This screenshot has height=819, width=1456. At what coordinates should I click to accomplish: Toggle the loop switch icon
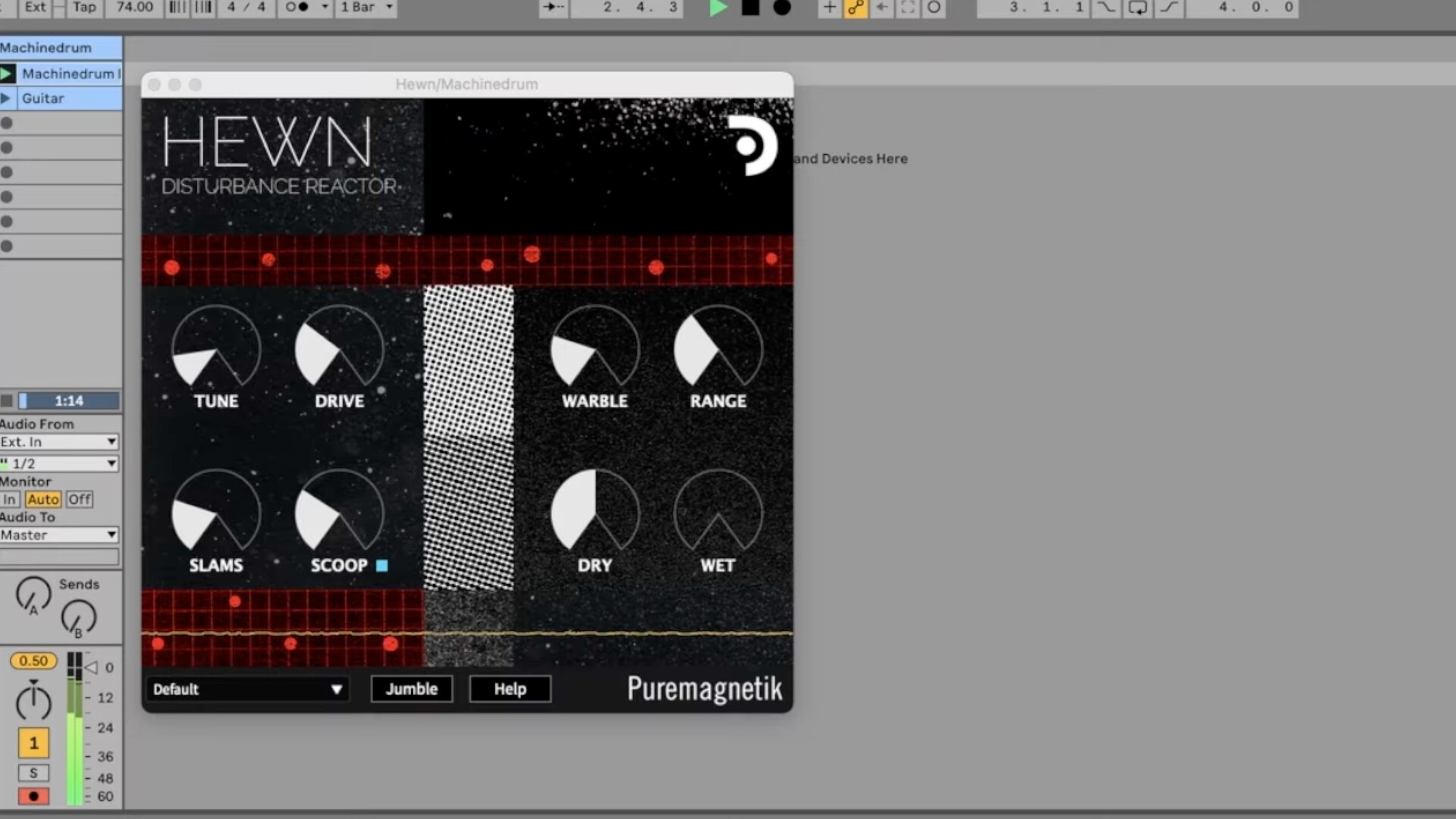click(x=1137, y=8)
